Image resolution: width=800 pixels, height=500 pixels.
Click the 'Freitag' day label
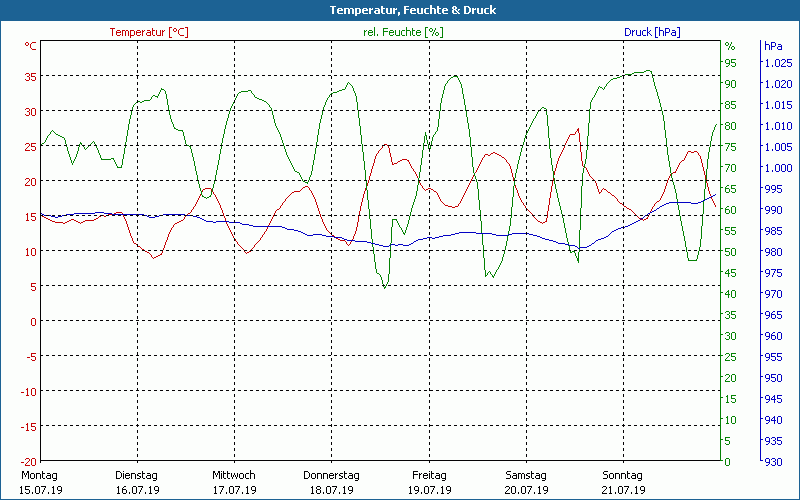[x=429, y=476]
